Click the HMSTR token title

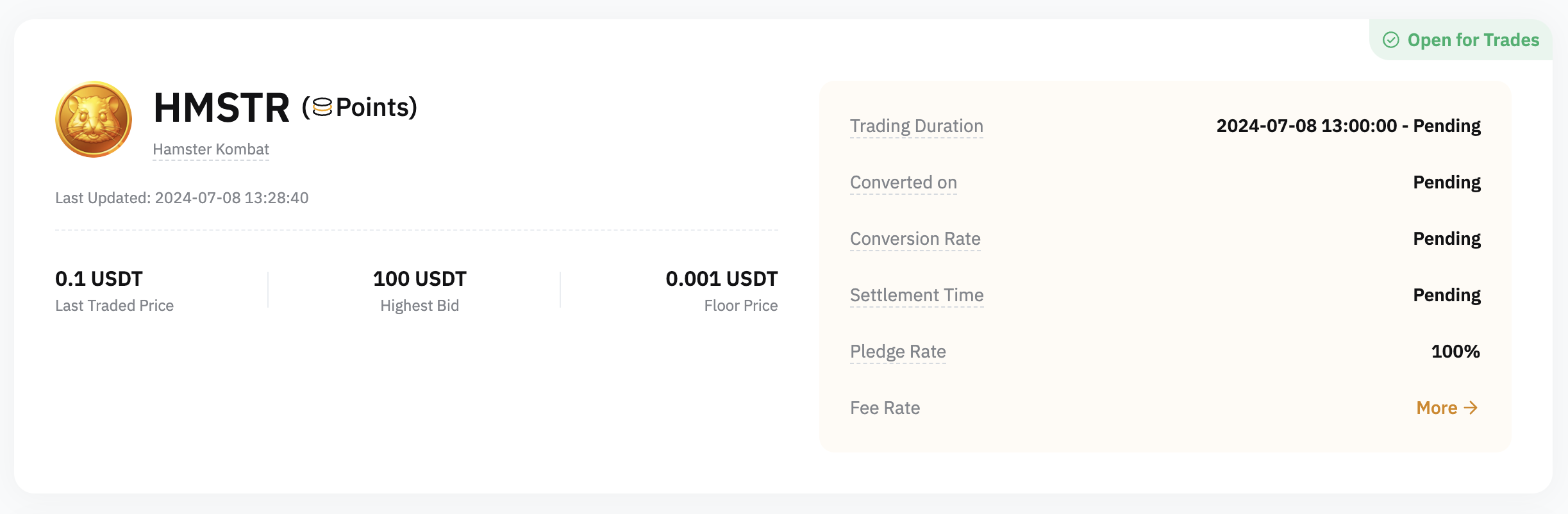221,107
